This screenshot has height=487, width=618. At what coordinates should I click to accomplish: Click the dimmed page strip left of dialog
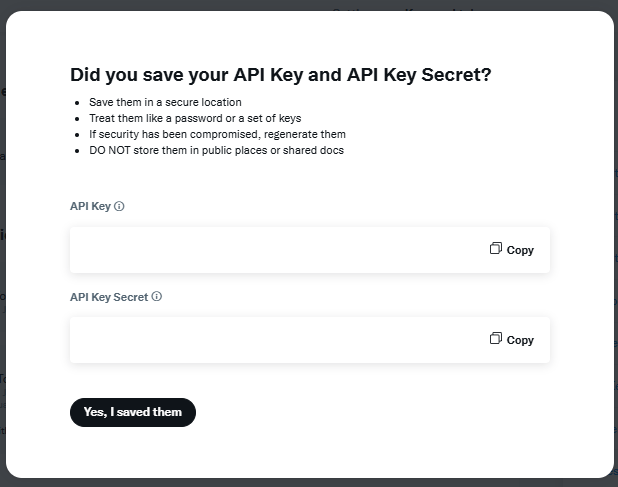[x=2, y=244]
